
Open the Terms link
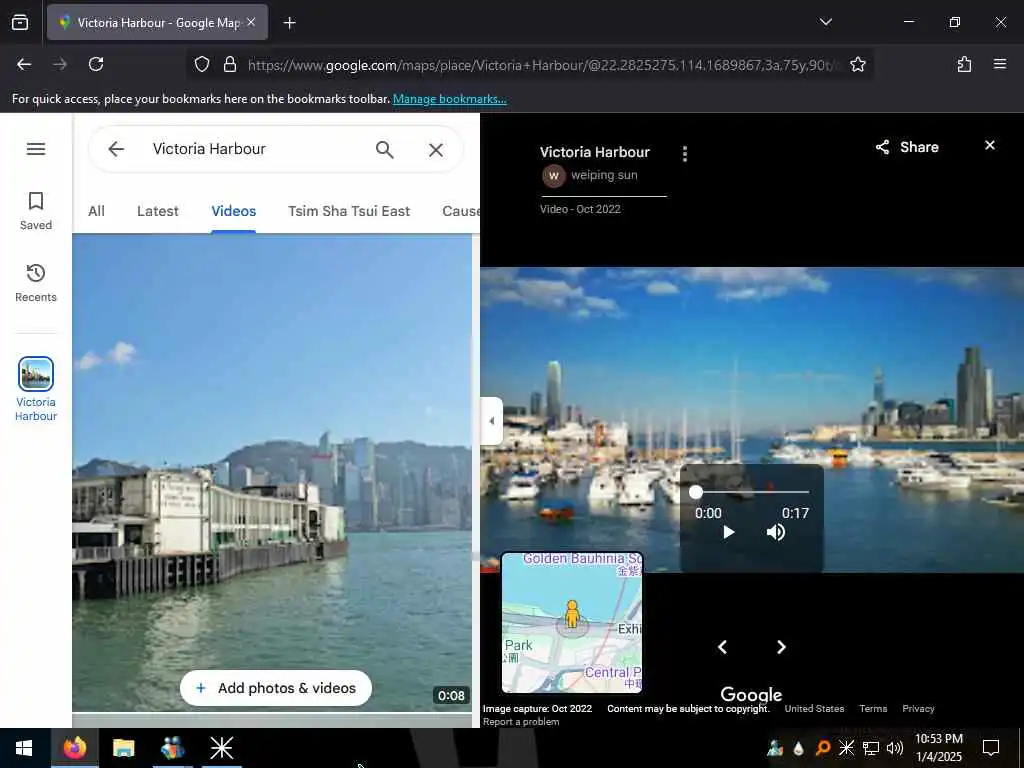coord(873,709)
